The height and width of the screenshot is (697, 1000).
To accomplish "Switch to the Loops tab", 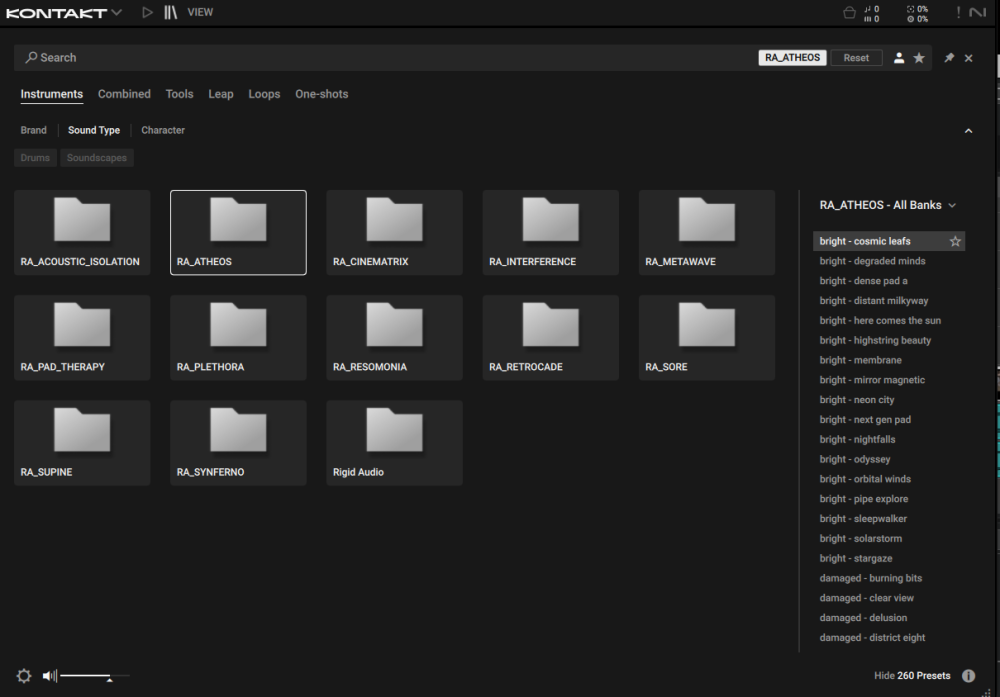I will [264, 94].
